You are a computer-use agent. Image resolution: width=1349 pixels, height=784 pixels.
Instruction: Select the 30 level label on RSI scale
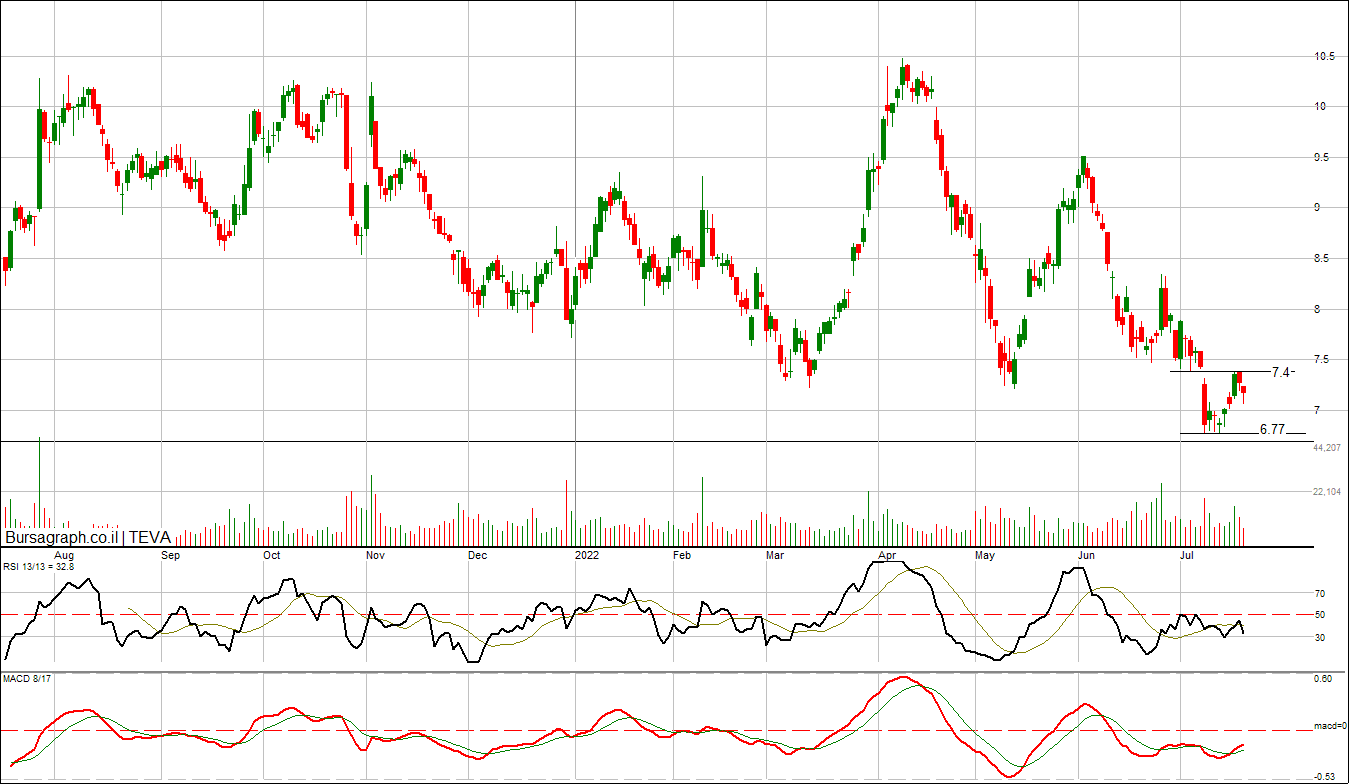coord(1320,637)
